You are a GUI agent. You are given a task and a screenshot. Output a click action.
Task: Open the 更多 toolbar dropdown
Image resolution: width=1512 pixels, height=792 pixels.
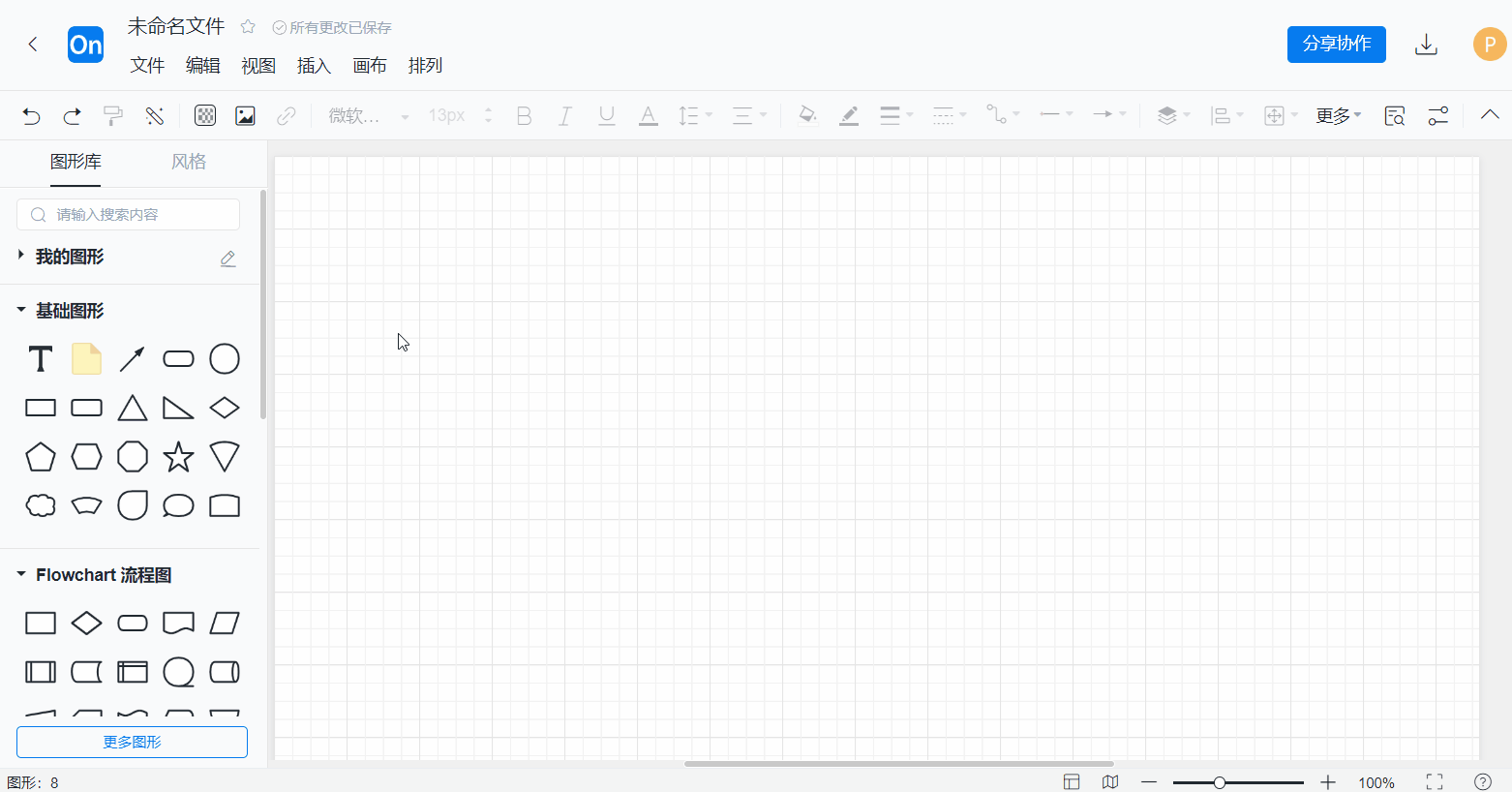pyautogui.click(x=1339, y=116)
